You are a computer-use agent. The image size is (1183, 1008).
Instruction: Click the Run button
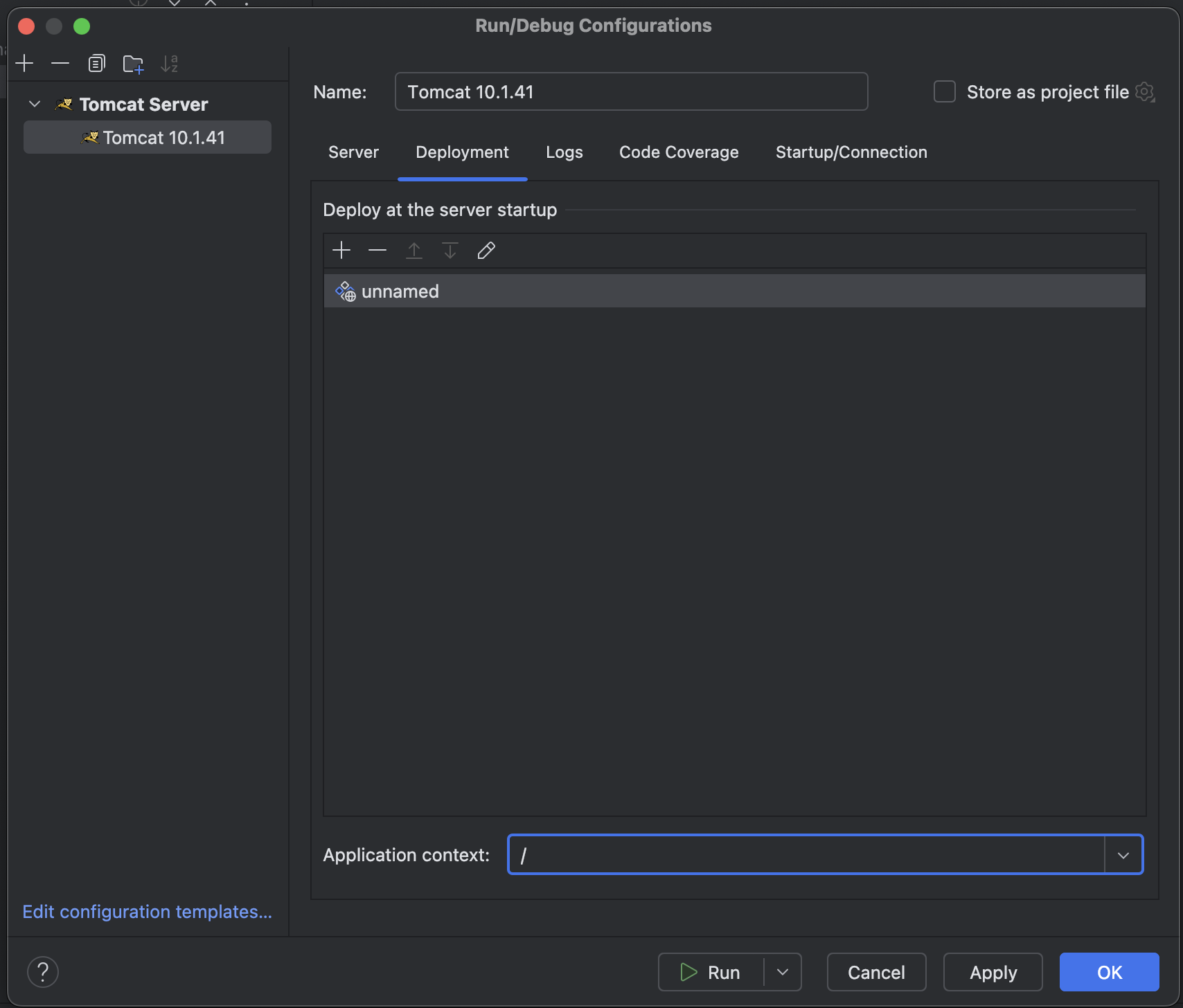pos(711,972)
